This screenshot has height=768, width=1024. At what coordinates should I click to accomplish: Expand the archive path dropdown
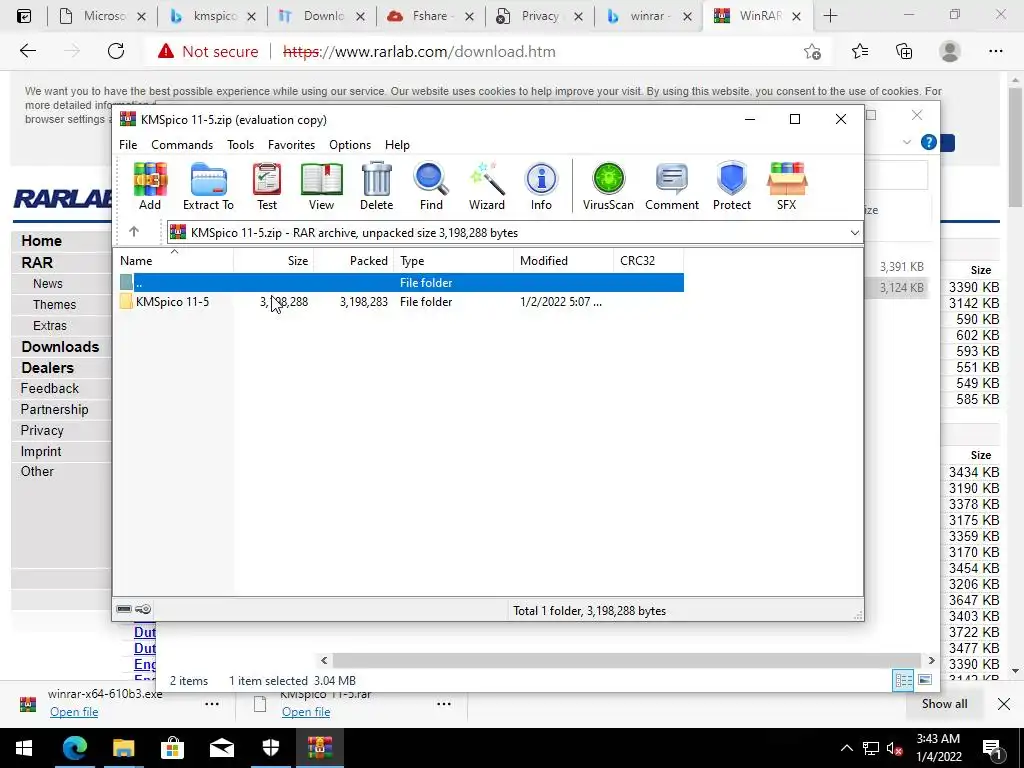[x=854, y=232]
